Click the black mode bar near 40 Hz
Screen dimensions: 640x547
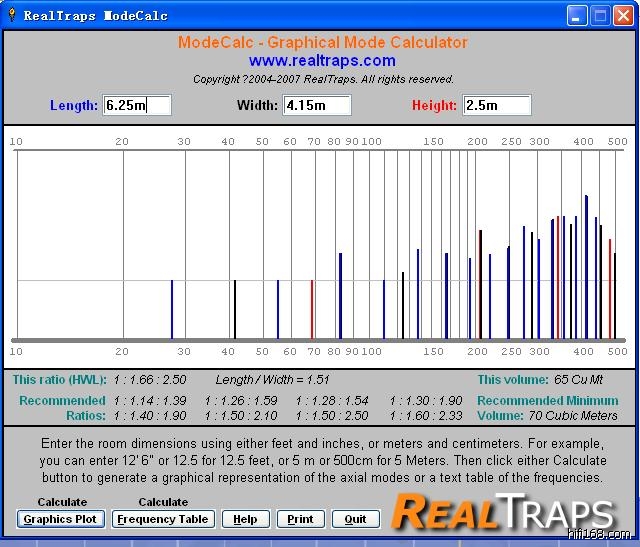point(235,309)
